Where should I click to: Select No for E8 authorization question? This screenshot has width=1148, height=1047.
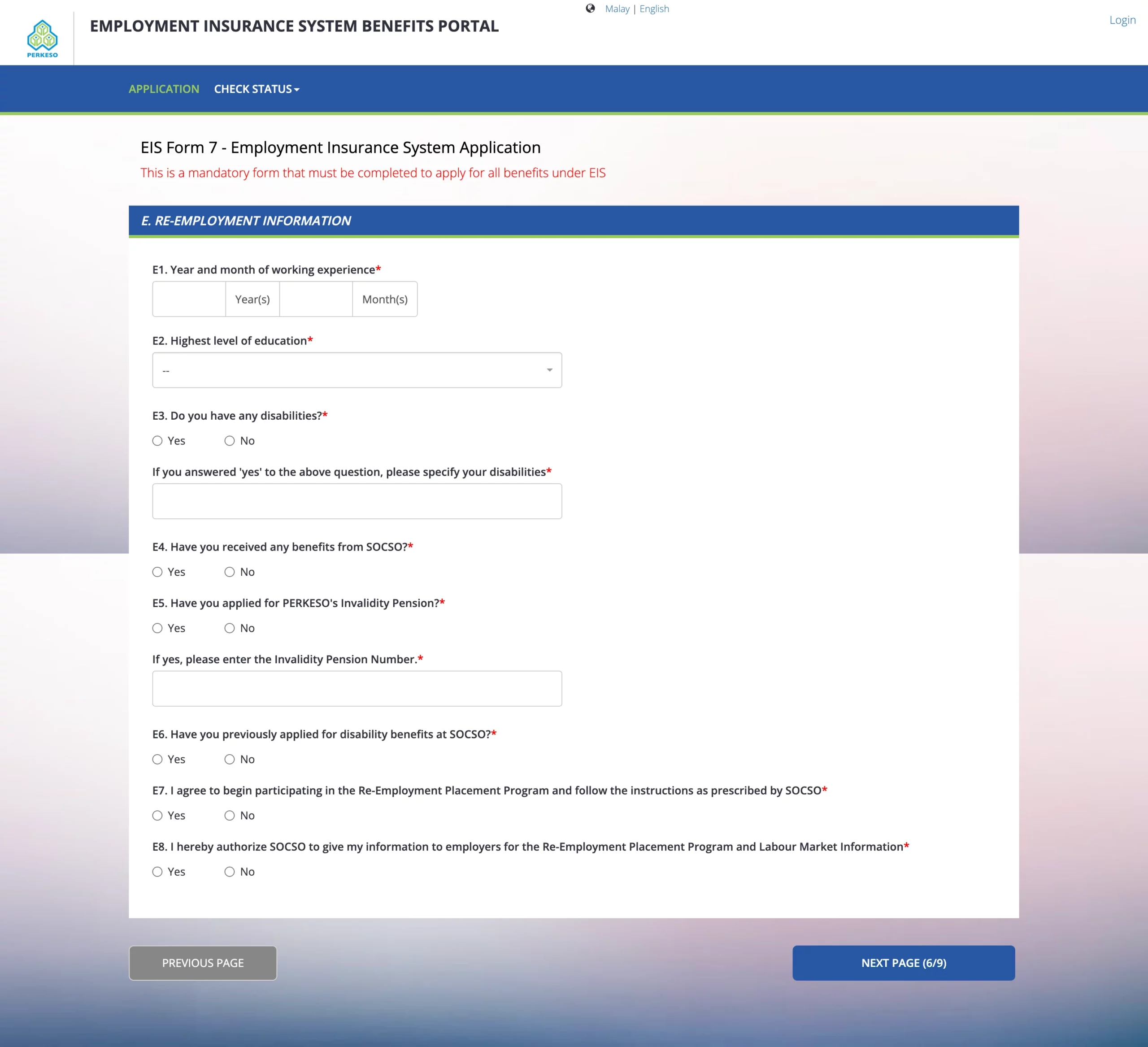[230, 872]
